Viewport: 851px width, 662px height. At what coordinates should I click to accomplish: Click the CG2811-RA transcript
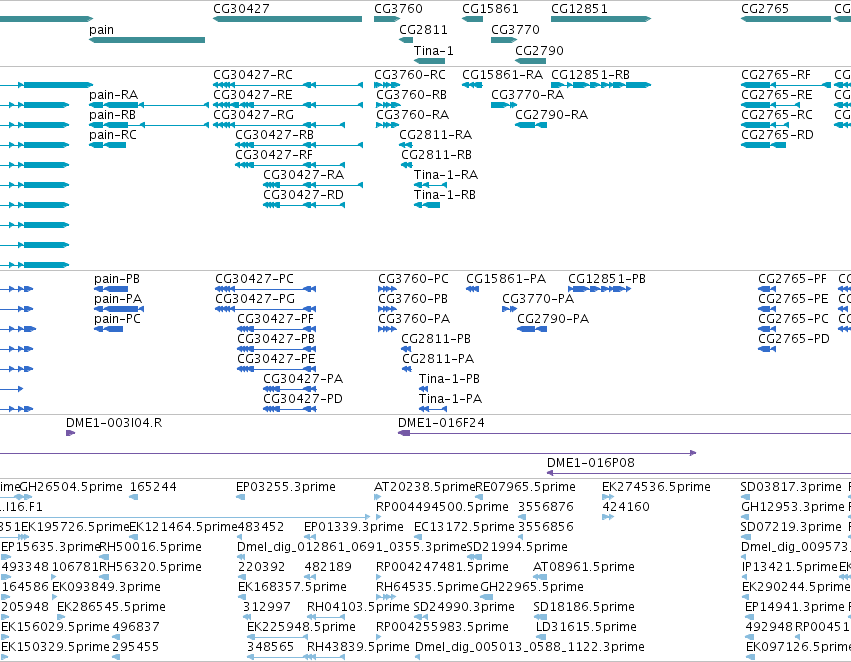coord(436,135)
